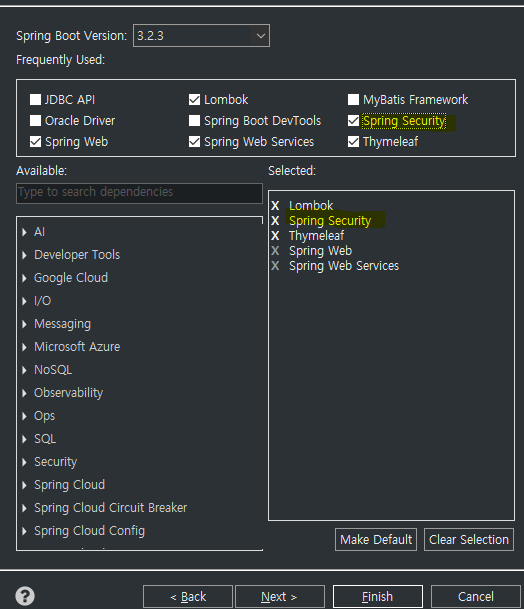Click the Clear Selection button
This screenshot has height=609, width=524.
[469, 539]
